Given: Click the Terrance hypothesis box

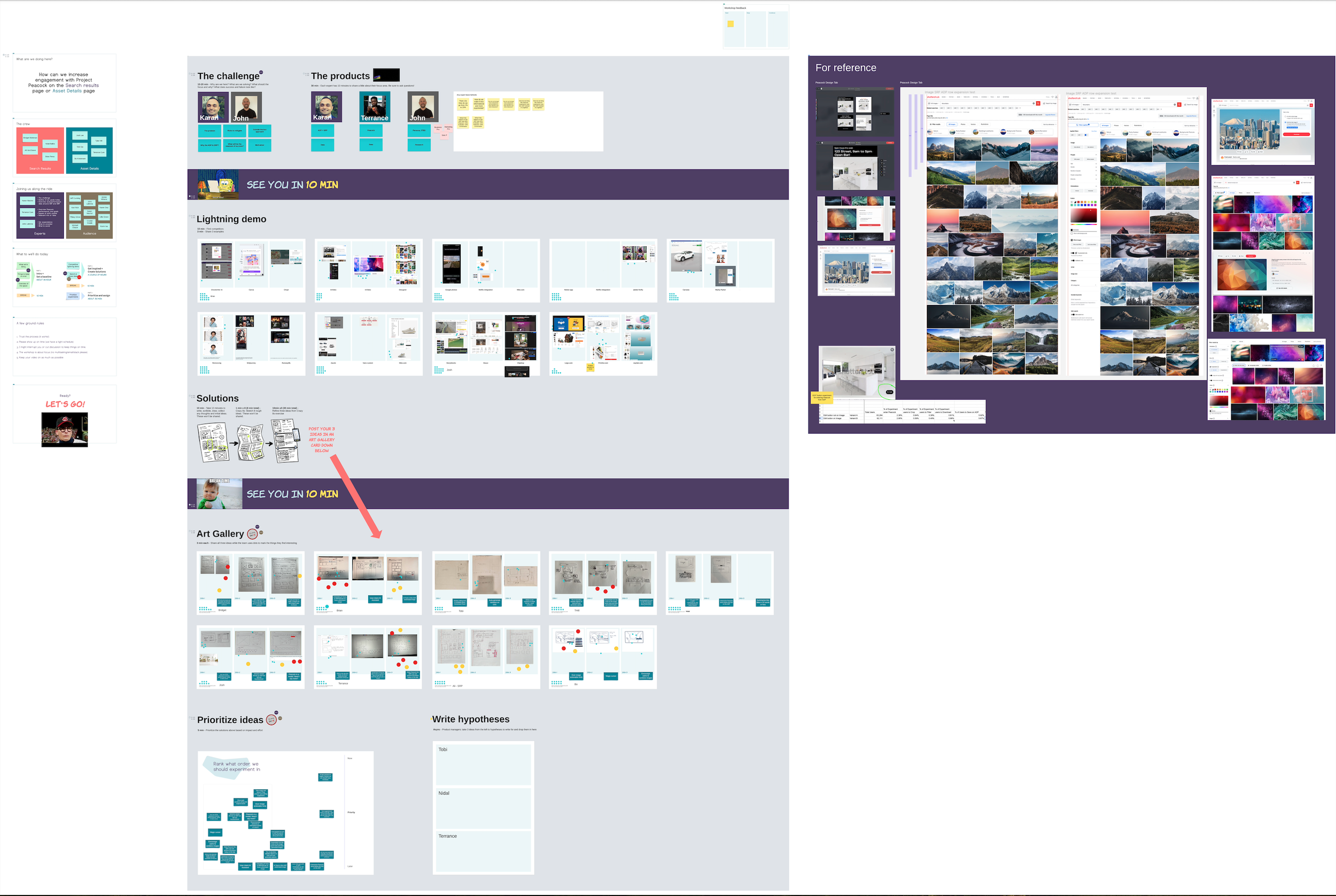Looking at the screenshot, I should [484, 852].
